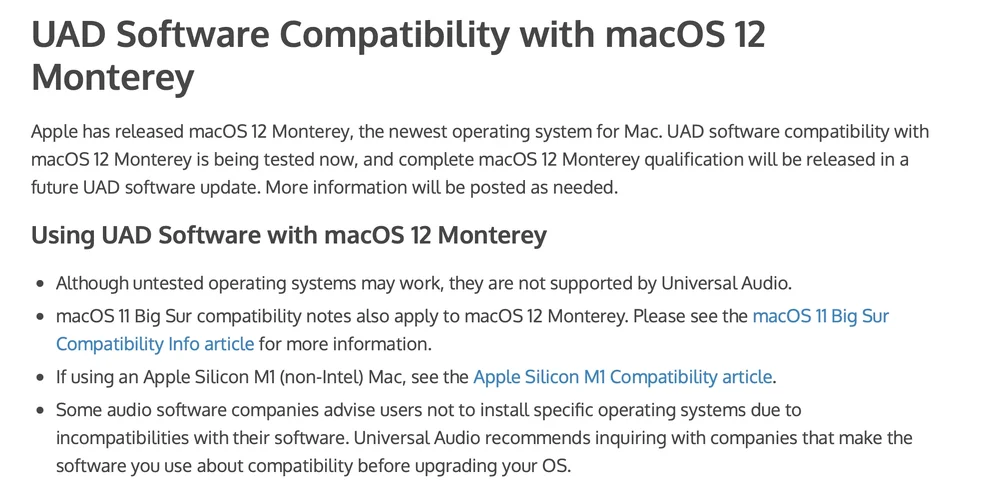Click the bullet dot before 'Some audio software companies'
981x500 pixels.
[x=39, y=410]
